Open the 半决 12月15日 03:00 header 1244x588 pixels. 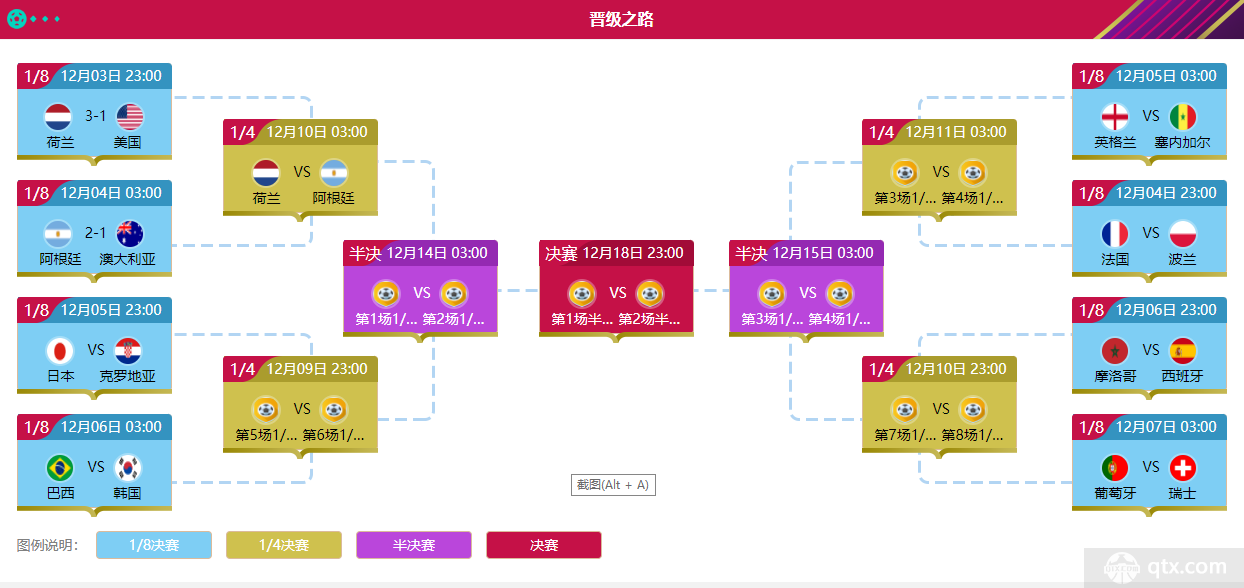click(806, 253)
